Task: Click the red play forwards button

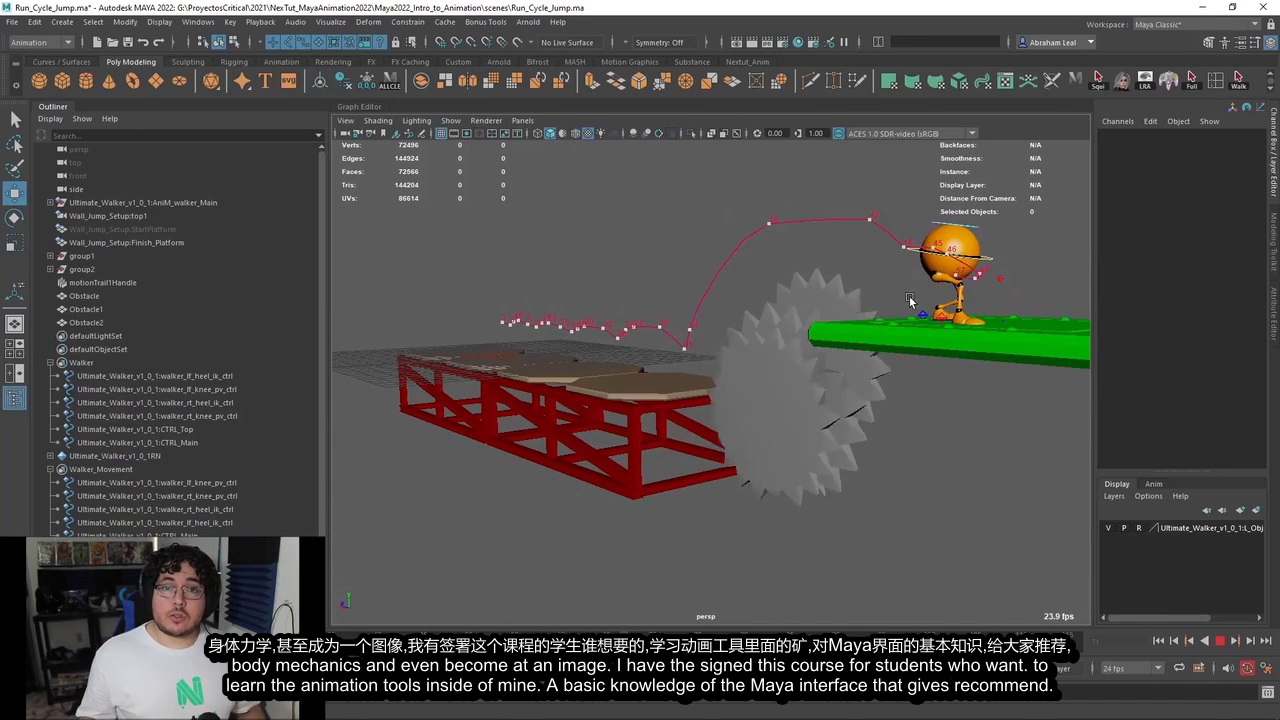Action: pos(1220,641)
